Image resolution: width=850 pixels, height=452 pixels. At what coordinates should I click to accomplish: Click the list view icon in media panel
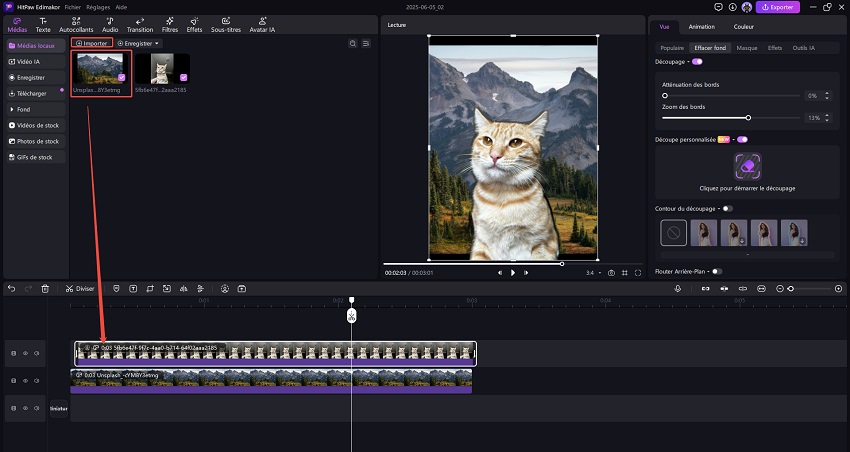click(x=366, y=43)
